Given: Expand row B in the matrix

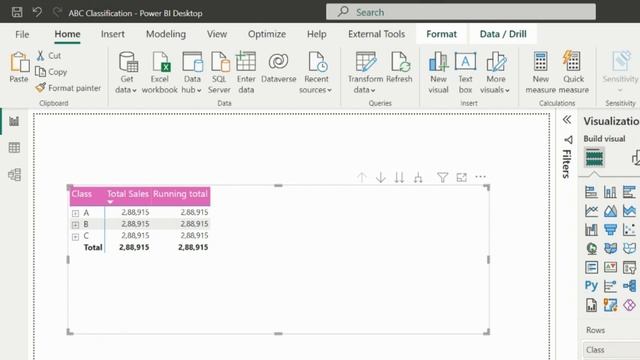Looking at the screenshot, I should coord(75,224).
